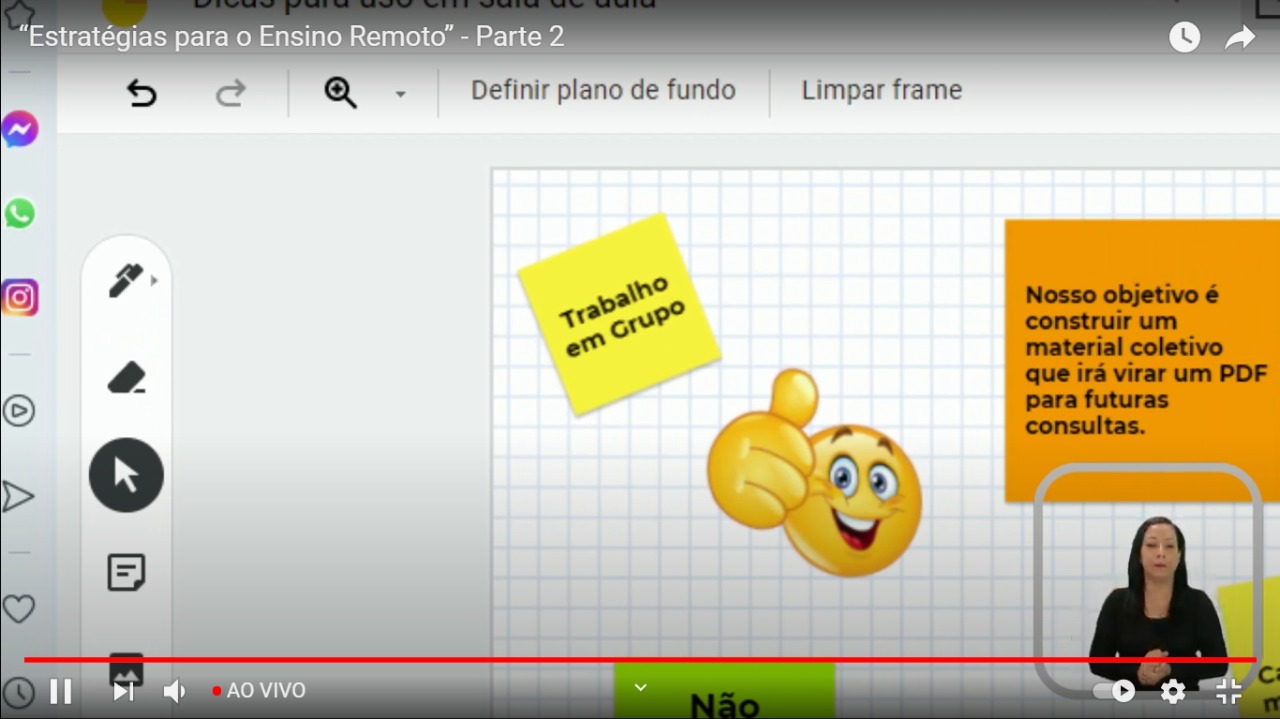Select the thumbs-up emoji image
This screenshot has height=719, width=1280.
coord(814,474)
